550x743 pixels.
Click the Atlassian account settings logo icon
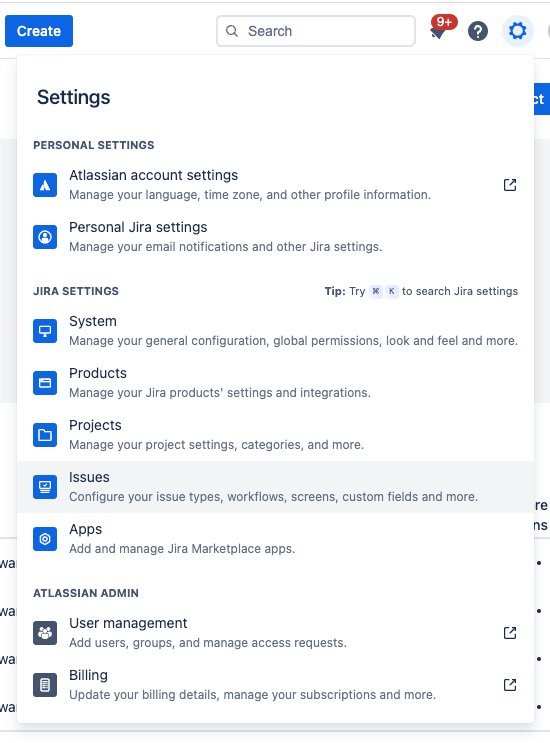click(45, 185)
